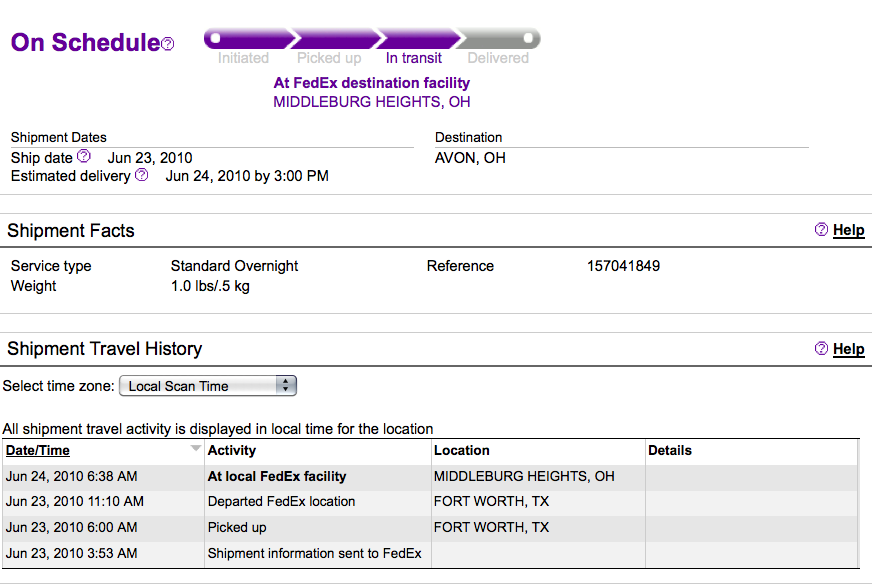Click the Delivered segment of the progress bar

(498, 39)
